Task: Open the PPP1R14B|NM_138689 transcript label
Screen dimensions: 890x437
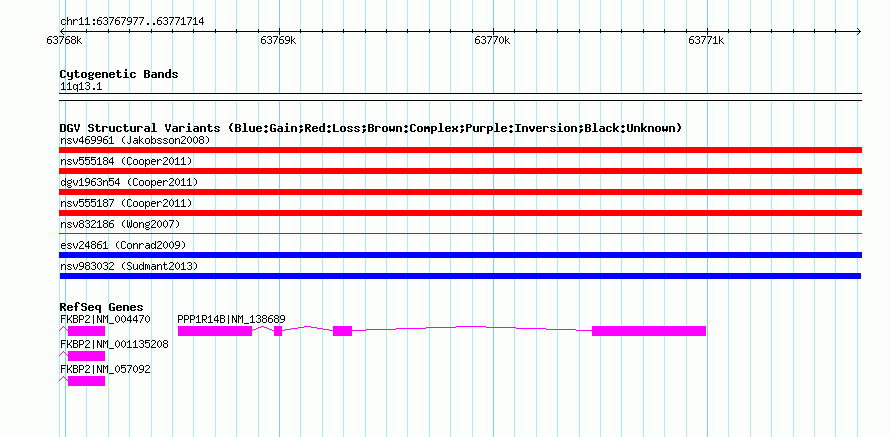Action: 232,320
